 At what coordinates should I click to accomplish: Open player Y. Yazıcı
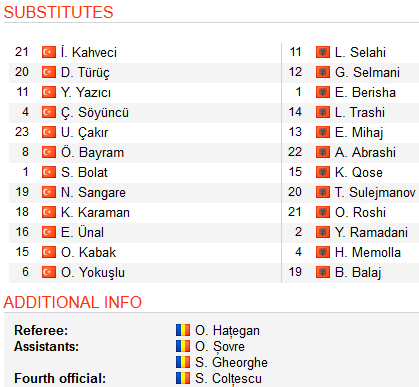(86, 92)
